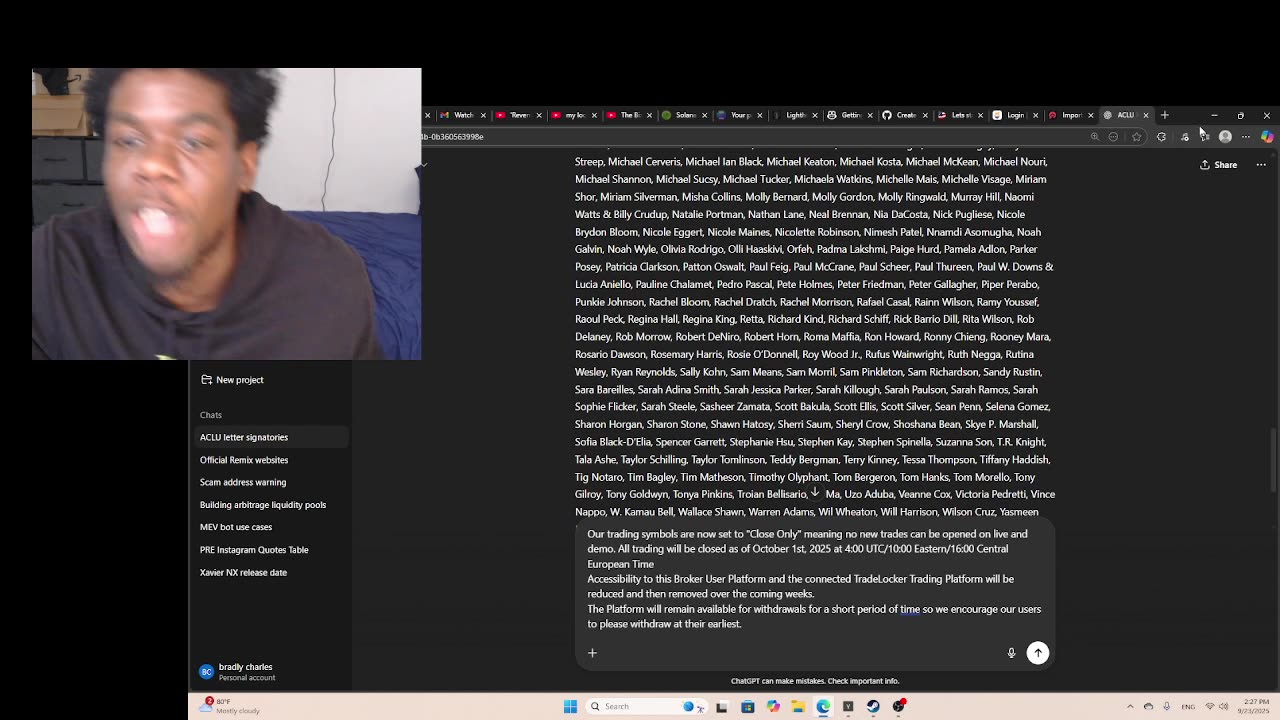
Task: Open File Explorer from the taskbar
Action: click(798, 706)
